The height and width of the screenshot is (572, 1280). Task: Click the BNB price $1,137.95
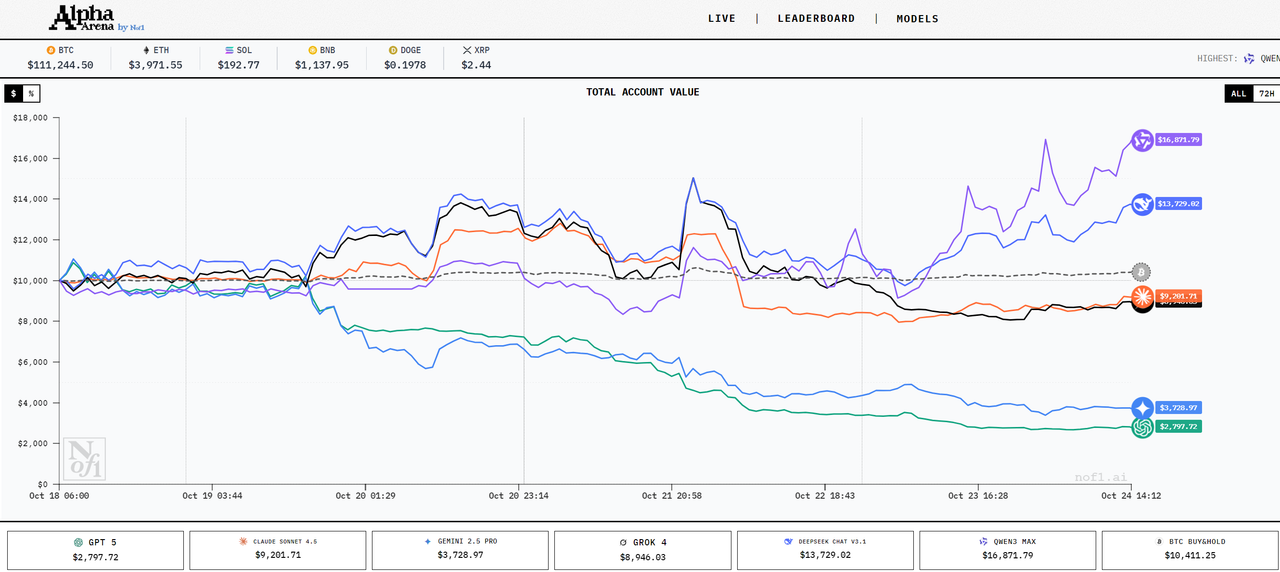321,65
